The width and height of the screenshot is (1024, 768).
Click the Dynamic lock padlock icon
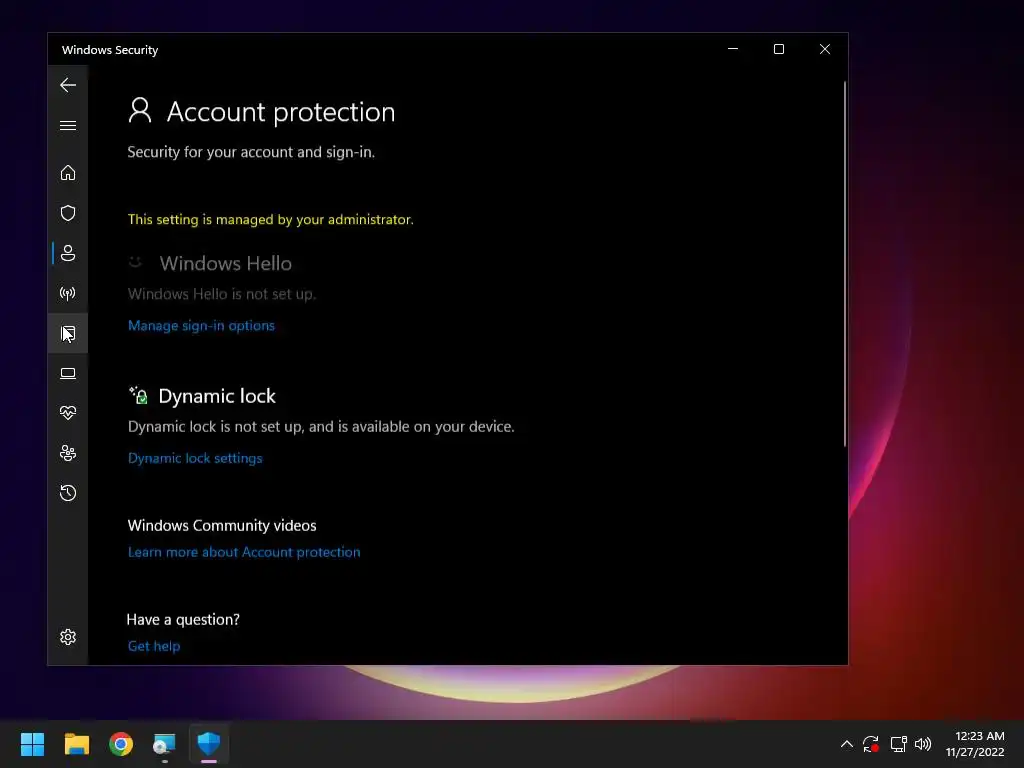tap(138, 395)
